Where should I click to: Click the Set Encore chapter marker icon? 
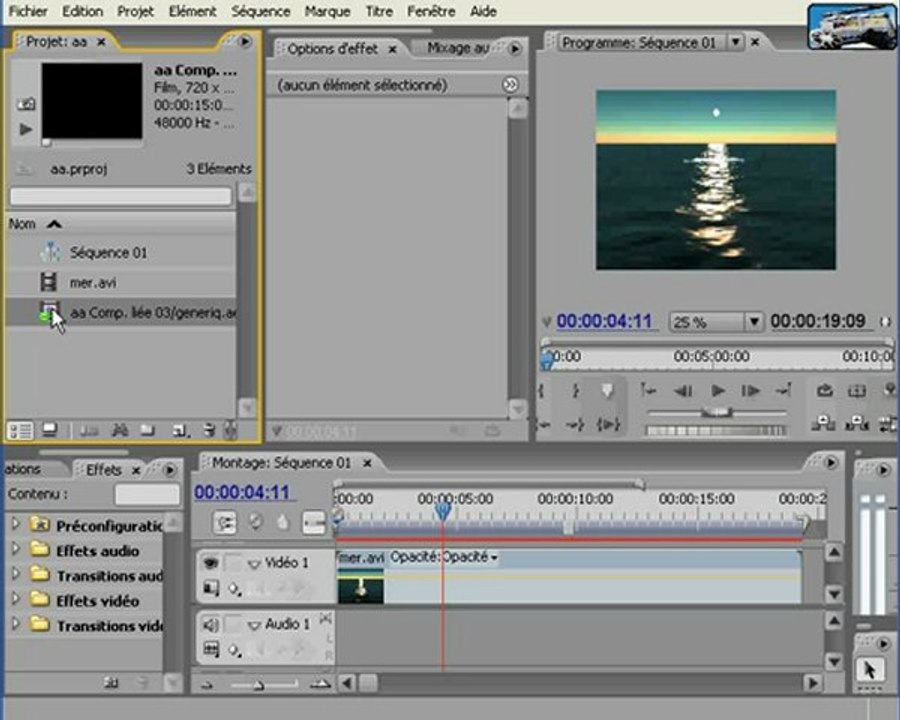[255, 522]
